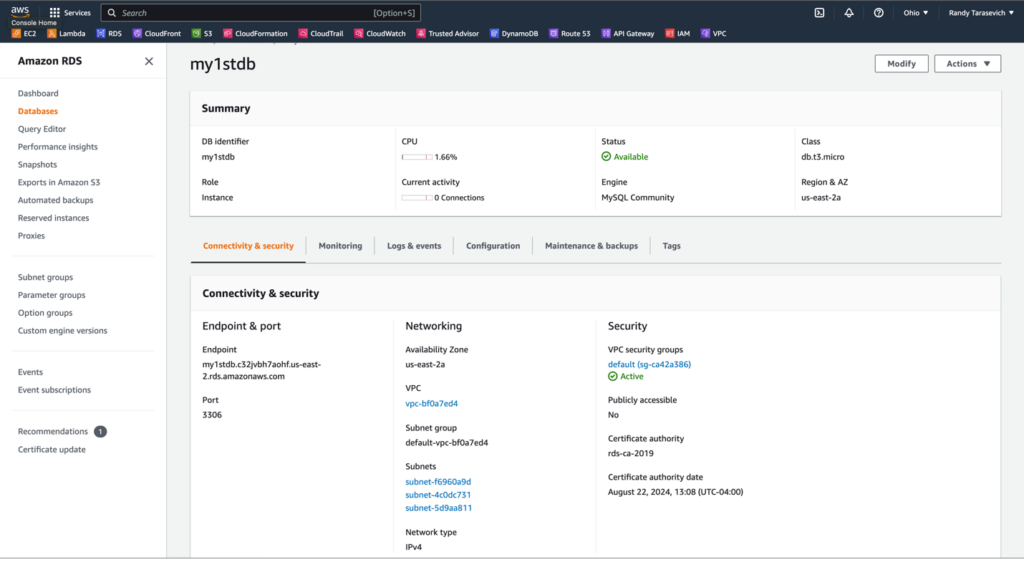This screenshot has width=1024, height=562.
Task: Open the Maintenance & backups tab
Action: coord(592,246)
